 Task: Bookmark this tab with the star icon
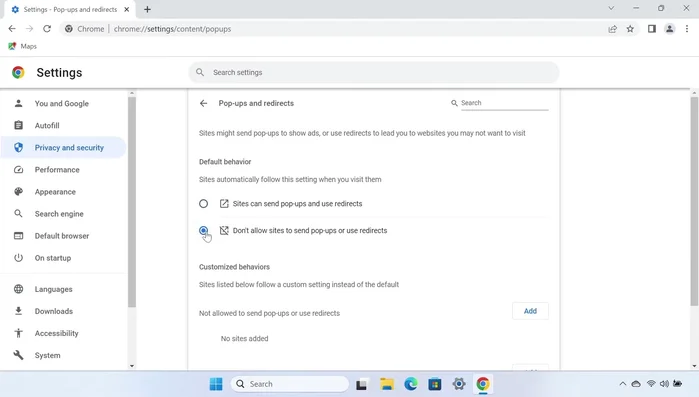pos(630,29)
